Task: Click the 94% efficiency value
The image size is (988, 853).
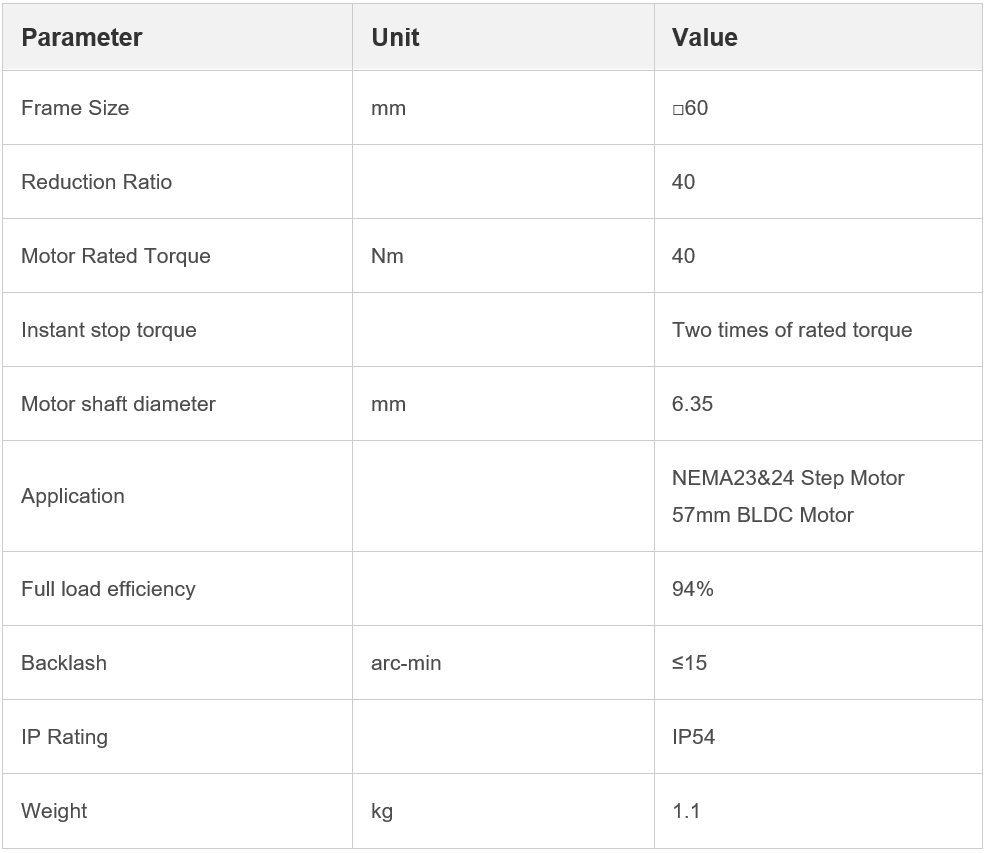Action: (x=692, y=589)
